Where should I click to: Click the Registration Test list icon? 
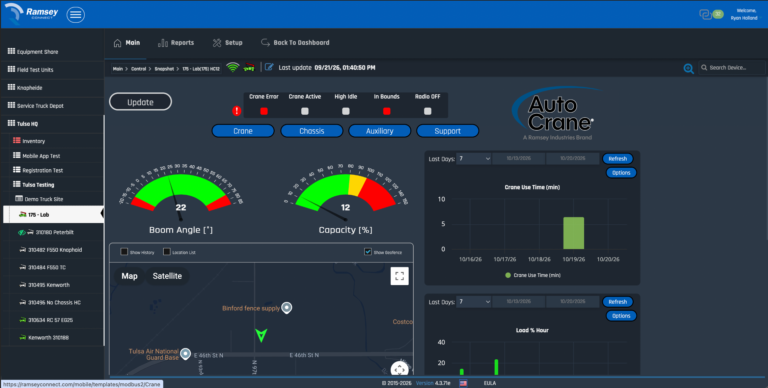17,170
